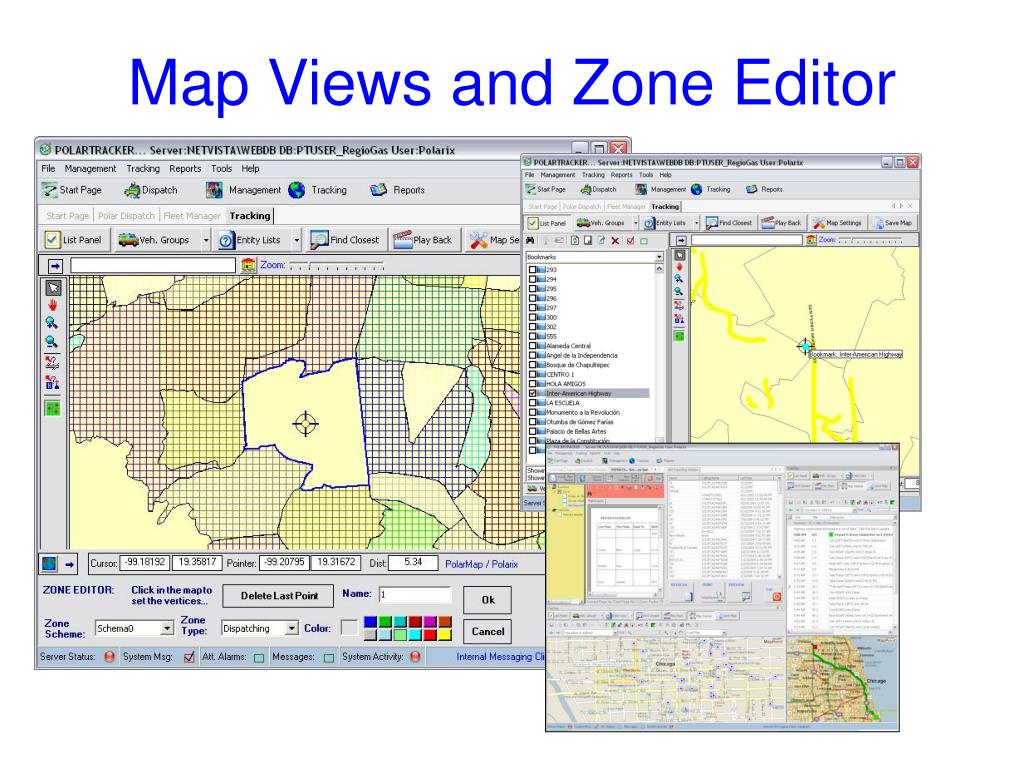The width and height of the screenshot is (1024, 768).
Task: Toggle the Att. Alarms checkbox in status bar
Action: 259,657
